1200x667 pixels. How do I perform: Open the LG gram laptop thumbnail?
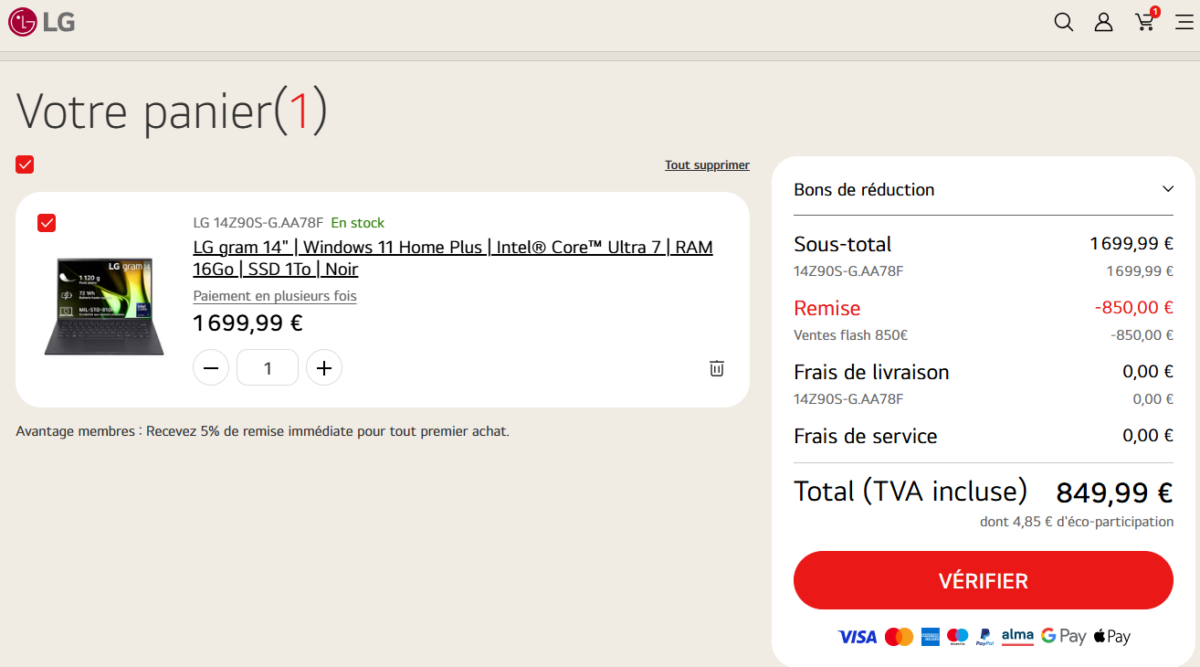[104, 306]
